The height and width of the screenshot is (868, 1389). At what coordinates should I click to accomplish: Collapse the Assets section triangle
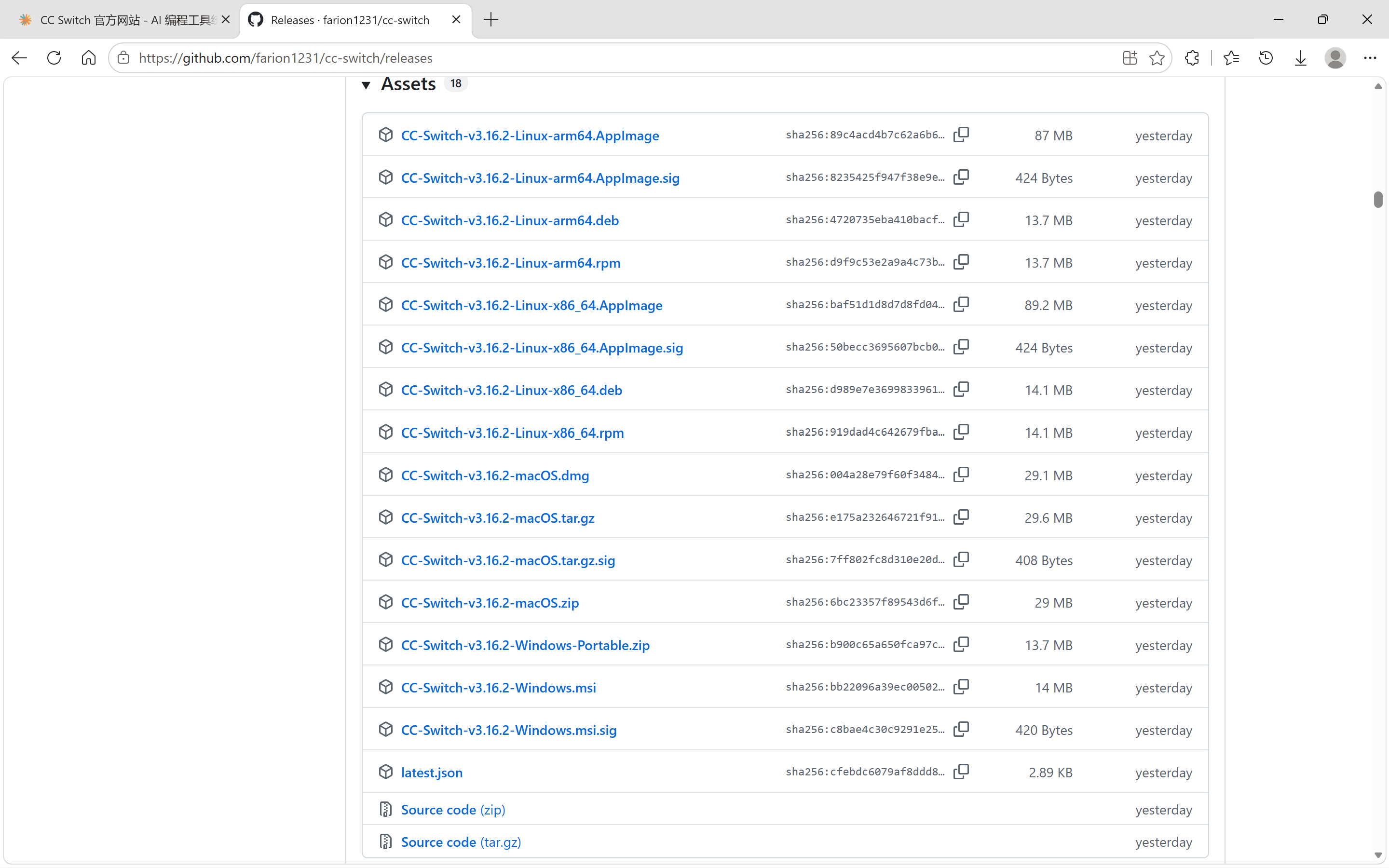pyautogui.click(x=366, y=85)
